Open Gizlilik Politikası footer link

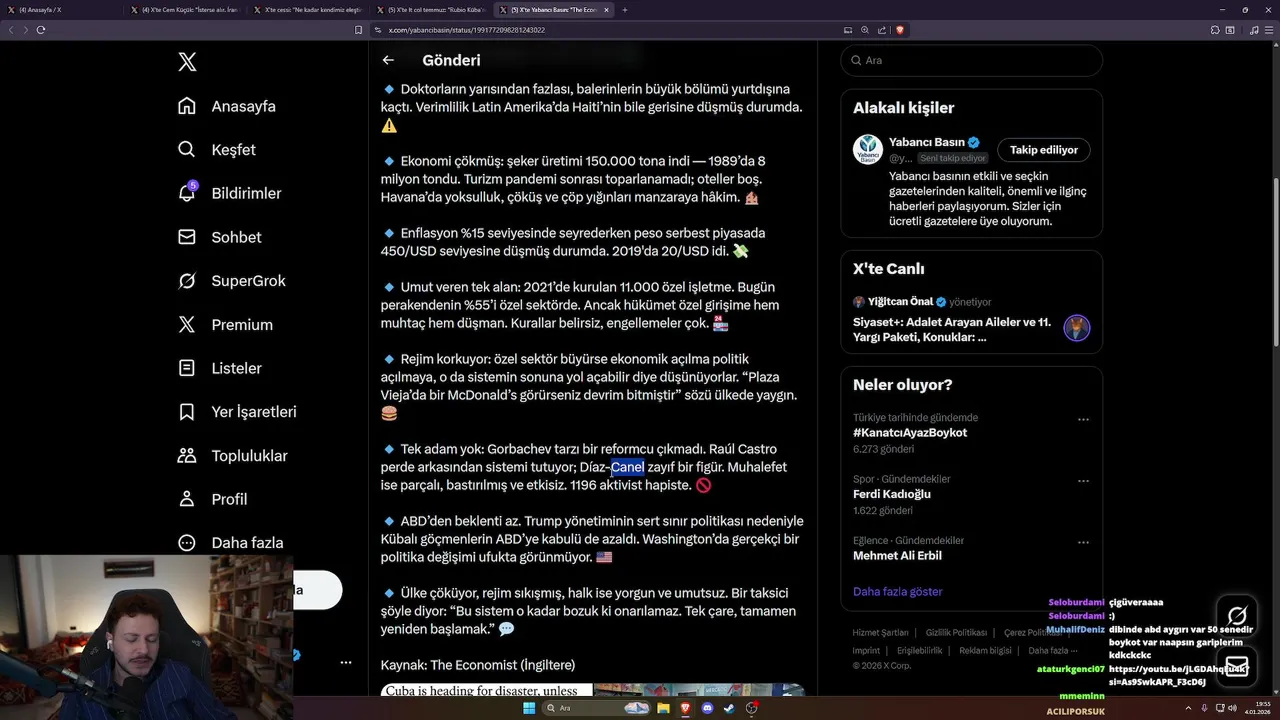point(956,633)
